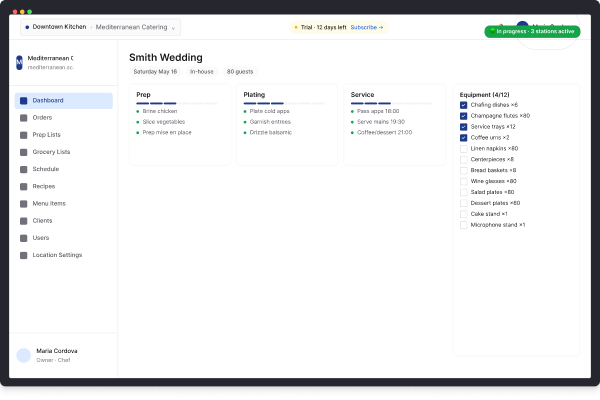Check Bread baskets ×8

pos(463,170)
